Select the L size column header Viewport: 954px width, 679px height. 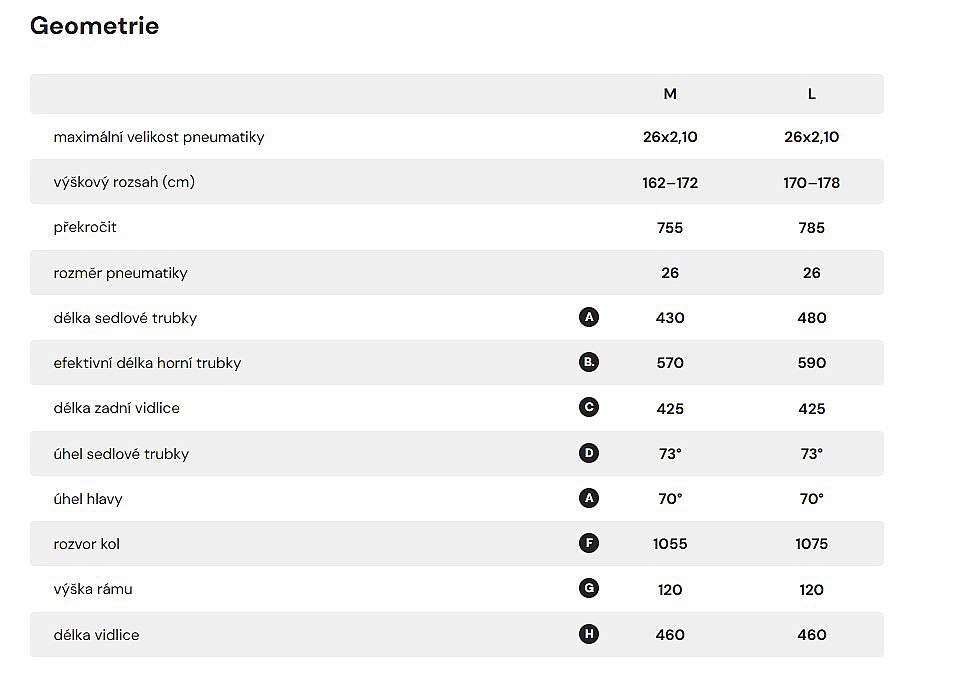coord(811,94)
